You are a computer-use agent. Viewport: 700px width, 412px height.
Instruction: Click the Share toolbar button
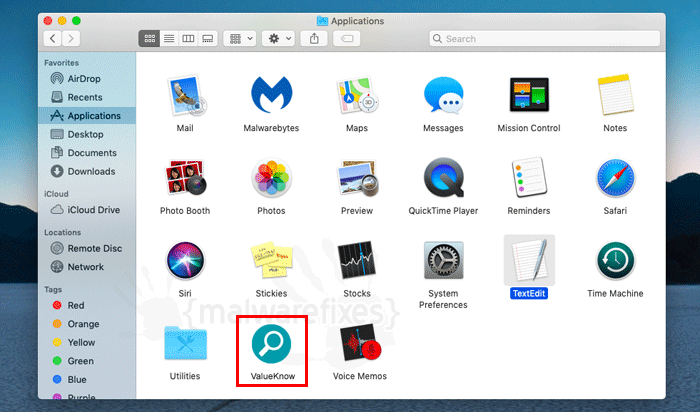tap(314, 39)
